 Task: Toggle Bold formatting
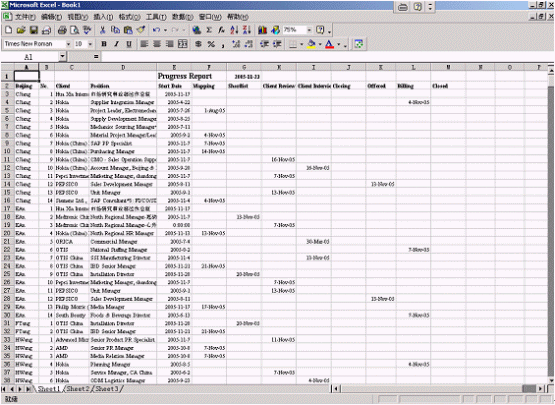coord(104,44)
